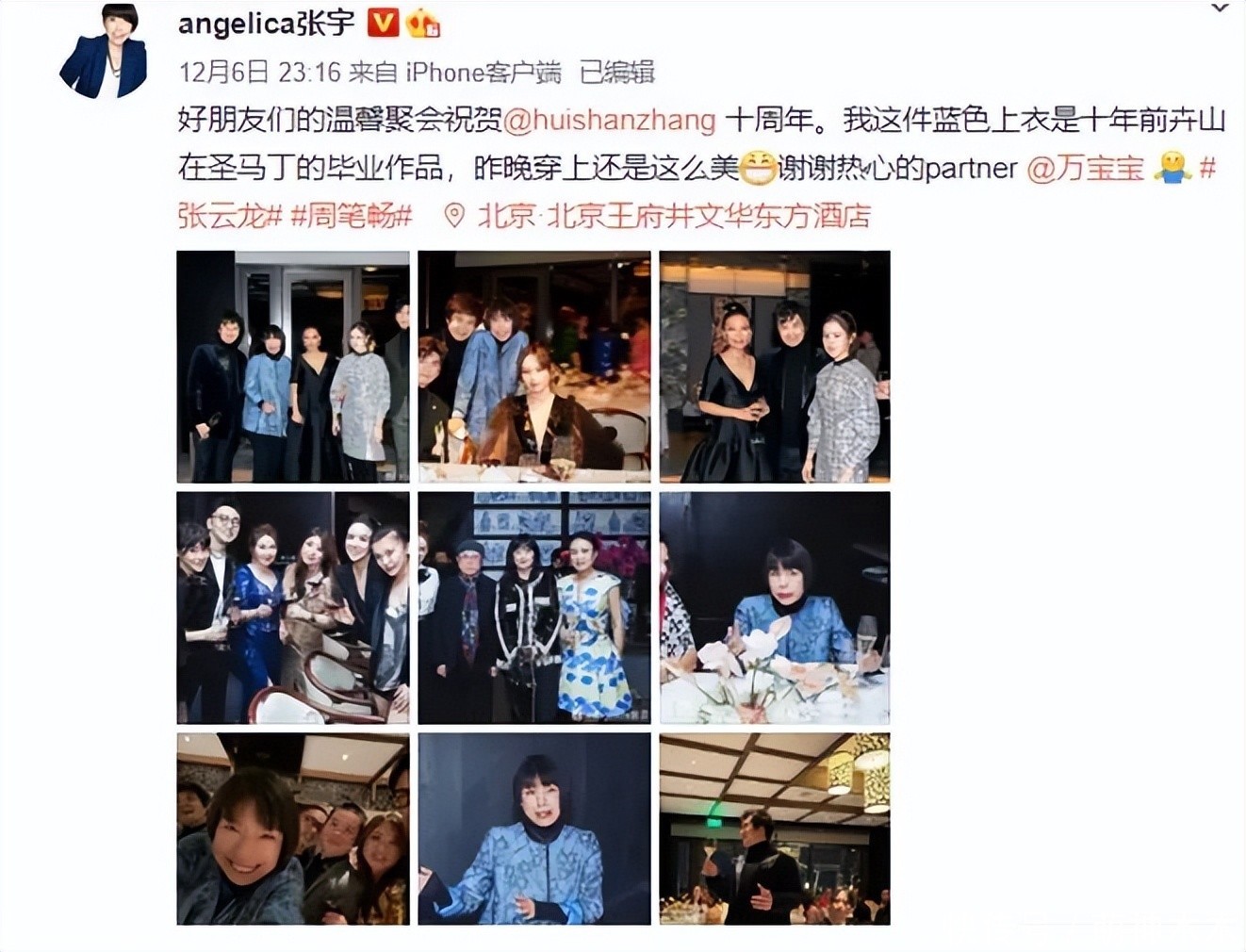View third photo of woman in black dress
1246x952 pixels.
(x=775, y=367)
